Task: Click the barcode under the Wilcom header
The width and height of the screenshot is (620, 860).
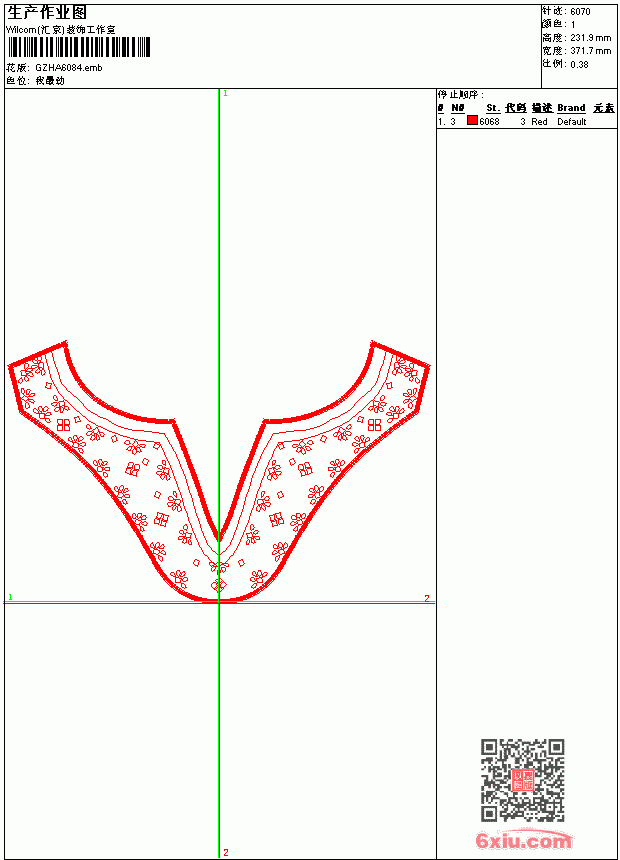Action: click(79, 47)
